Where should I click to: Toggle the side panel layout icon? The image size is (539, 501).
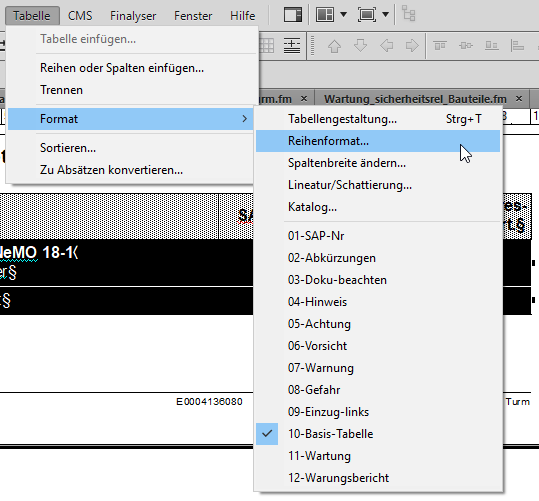pyautogui.click(x=293, y=15)
